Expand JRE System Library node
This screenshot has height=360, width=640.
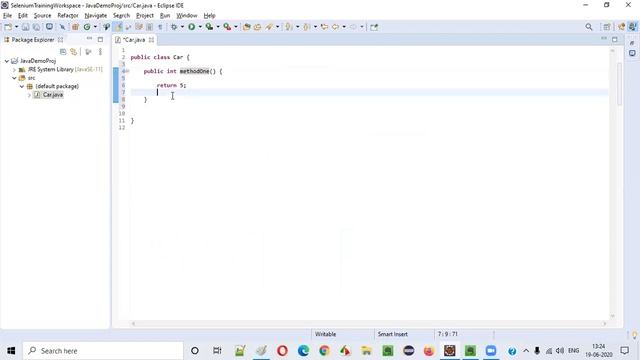click(14, 70)
